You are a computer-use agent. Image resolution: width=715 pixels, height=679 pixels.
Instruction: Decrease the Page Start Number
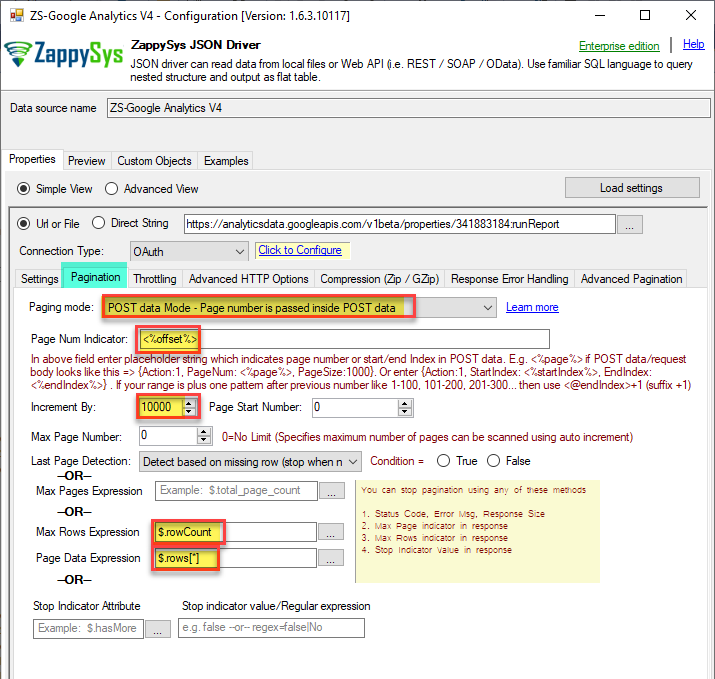tap(404, 411)
